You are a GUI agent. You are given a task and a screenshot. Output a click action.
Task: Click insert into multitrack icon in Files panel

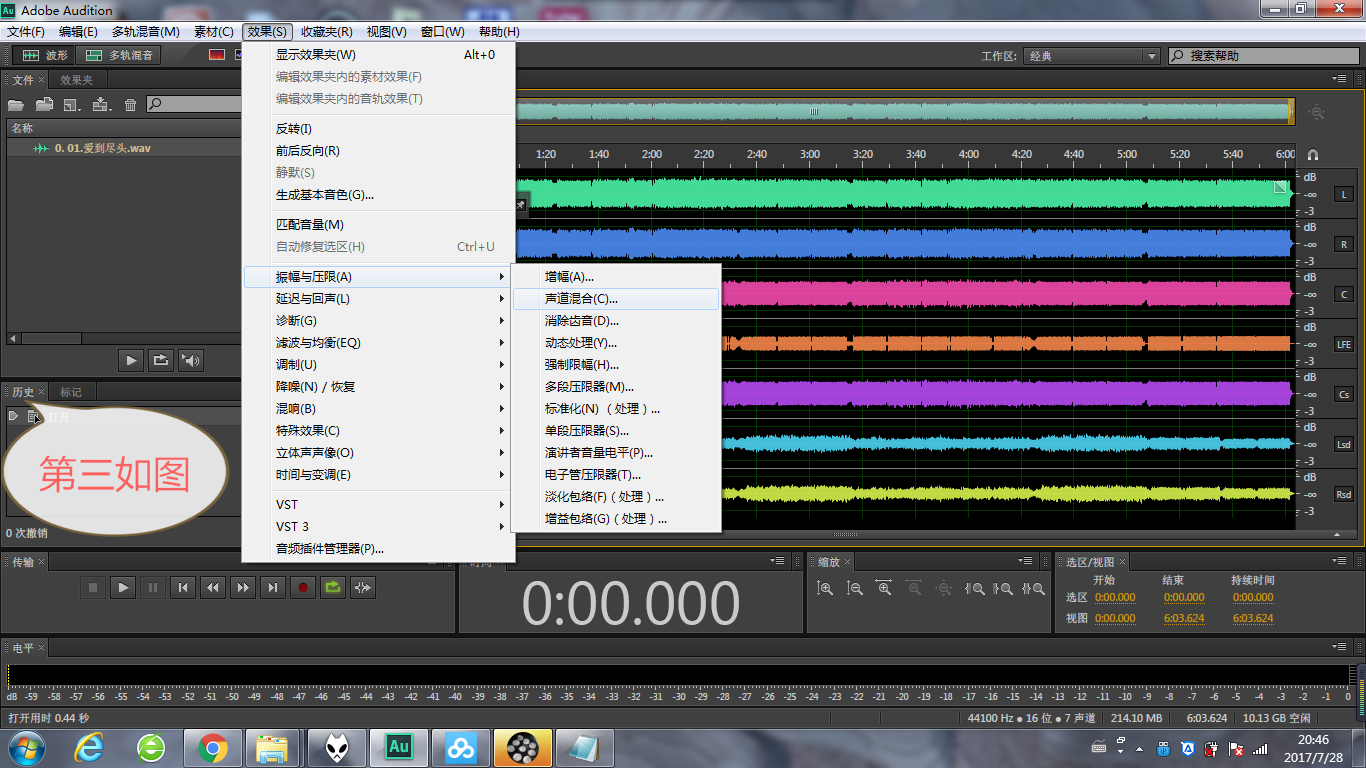click(101, 104)
